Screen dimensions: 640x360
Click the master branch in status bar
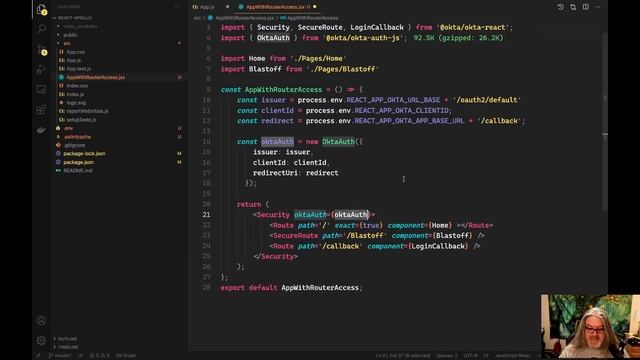tap(60, 356)
